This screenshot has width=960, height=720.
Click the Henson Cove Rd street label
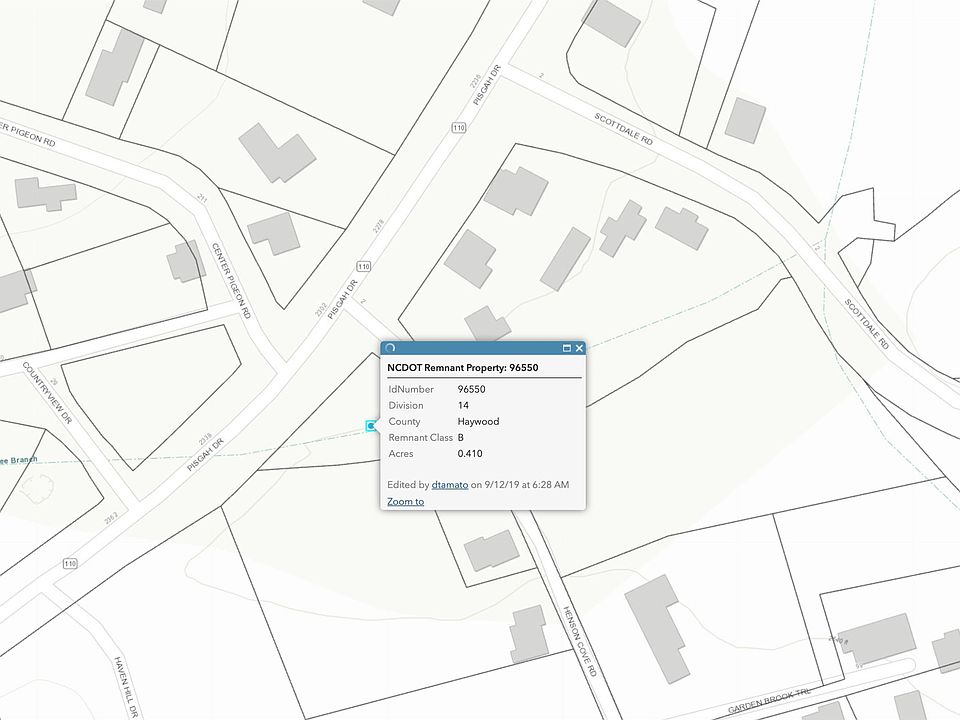click(580, 641)
